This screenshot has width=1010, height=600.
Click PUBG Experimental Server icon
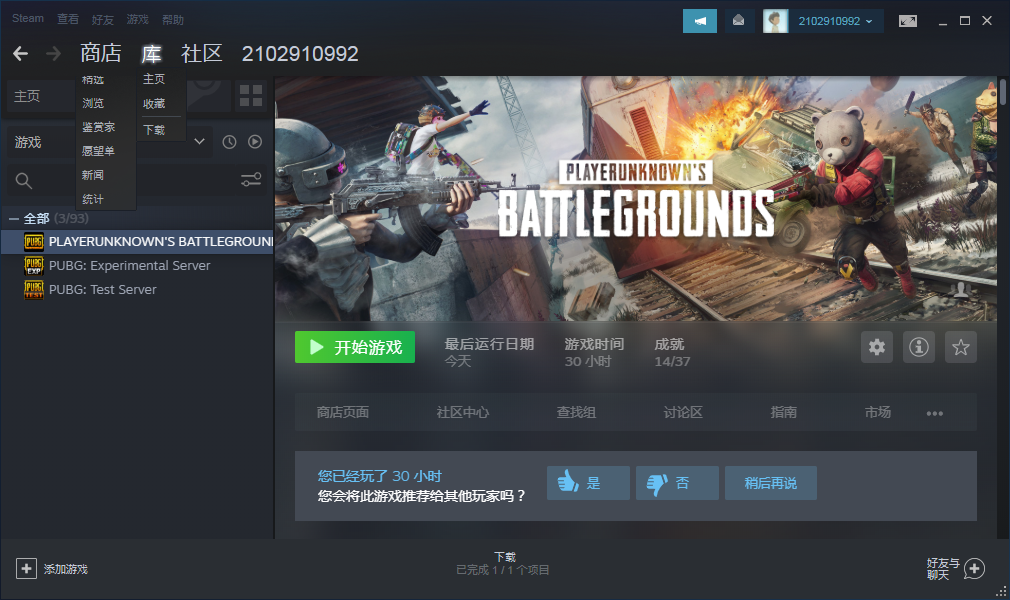pyautogui.click(x=33, y=266)
